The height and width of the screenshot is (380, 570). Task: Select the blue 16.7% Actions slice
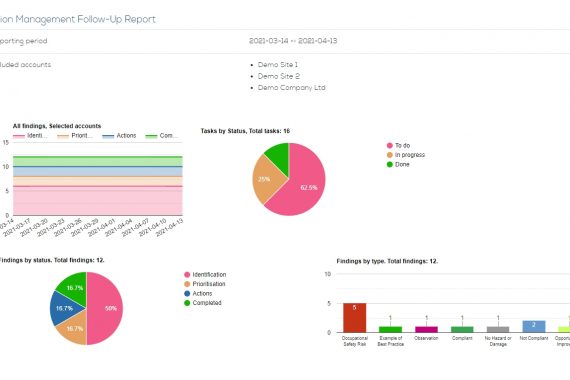click(64, 308)
